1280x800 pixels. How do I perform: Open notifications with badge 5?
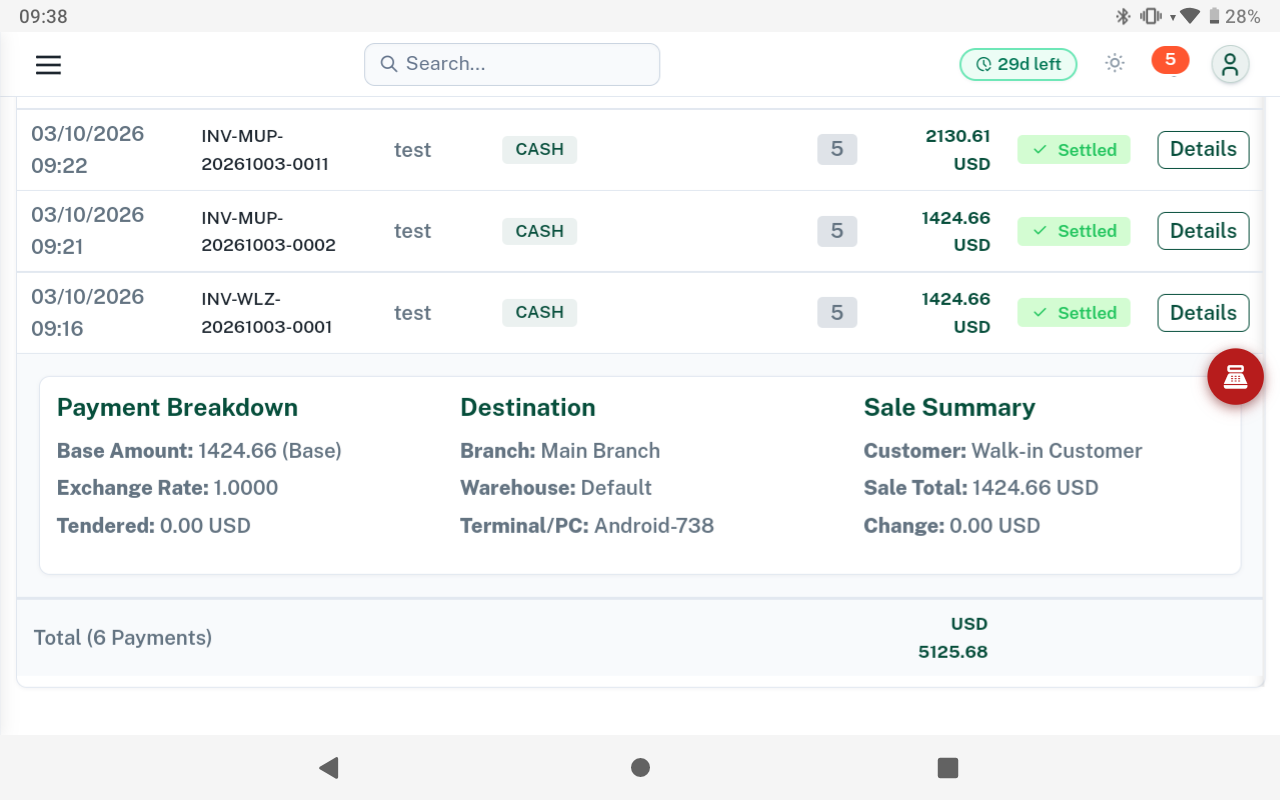pyautogui.click(x=1170, y=61)
